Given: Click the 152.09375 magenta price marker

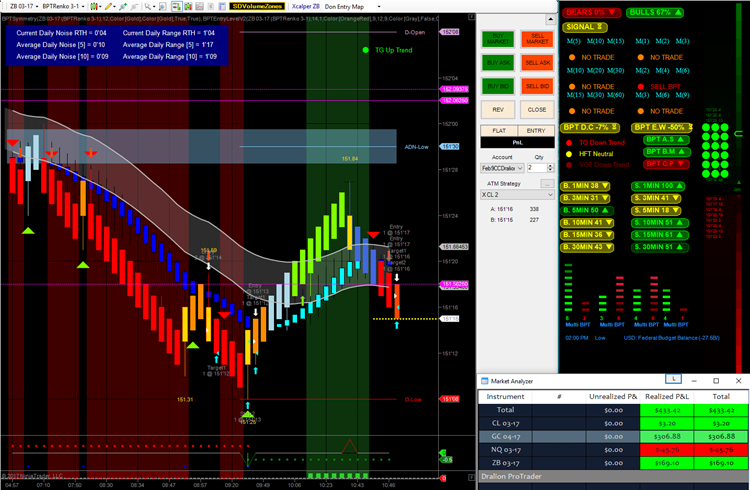Looking at the screenshot, I should [454, 89].
